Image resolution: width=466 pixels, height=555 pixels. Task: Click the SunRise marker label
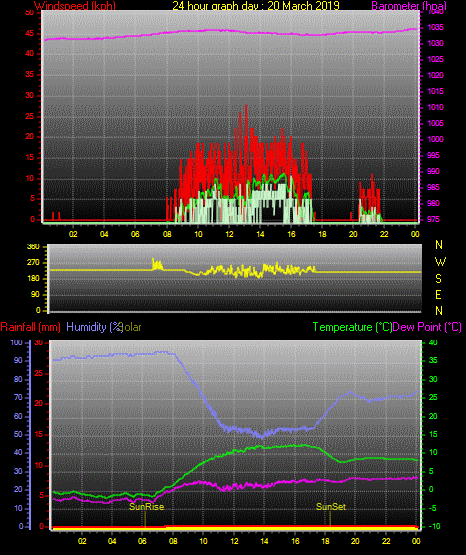[146, 507]
